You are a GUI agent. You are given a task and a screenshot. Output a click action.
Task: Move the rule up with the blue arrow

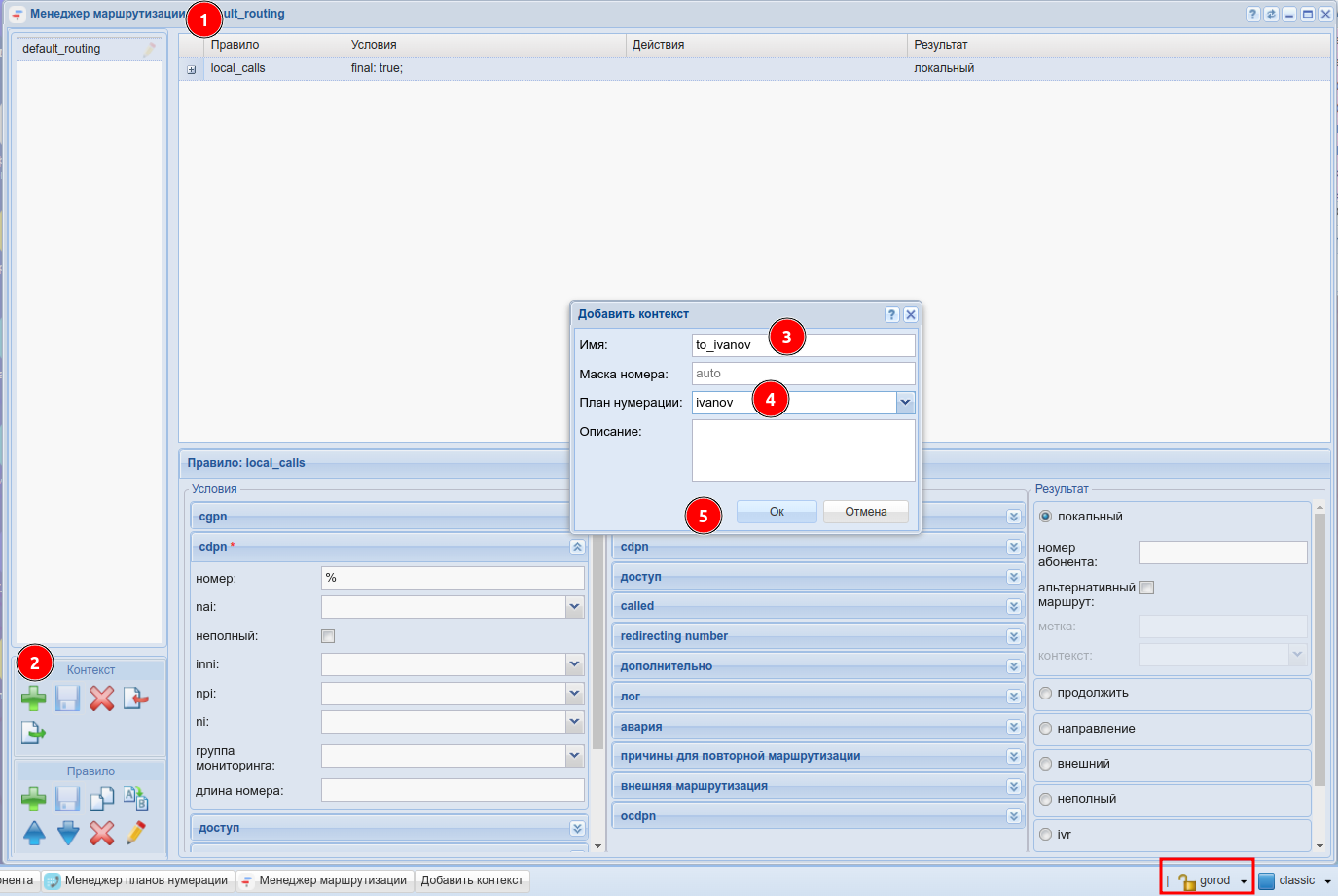[34, 833]
